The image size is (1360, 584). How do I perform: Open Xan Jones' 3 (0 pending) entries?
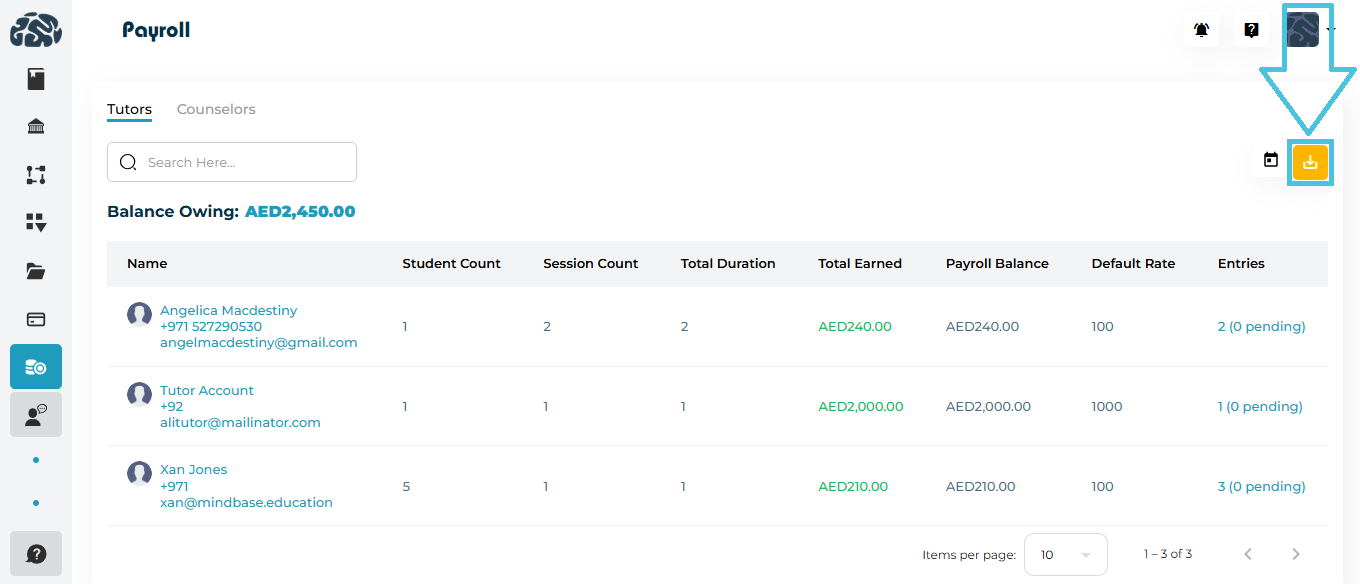[x=1261, y=486]
